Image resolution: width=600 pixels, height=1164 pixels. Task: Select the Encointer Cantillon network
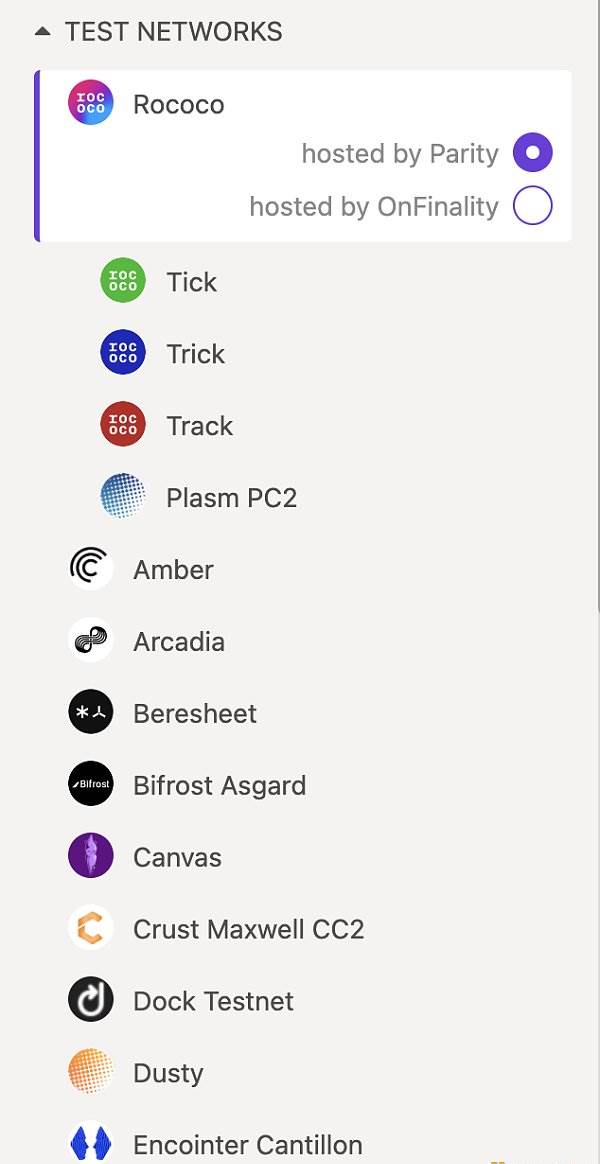(247, 1145)
